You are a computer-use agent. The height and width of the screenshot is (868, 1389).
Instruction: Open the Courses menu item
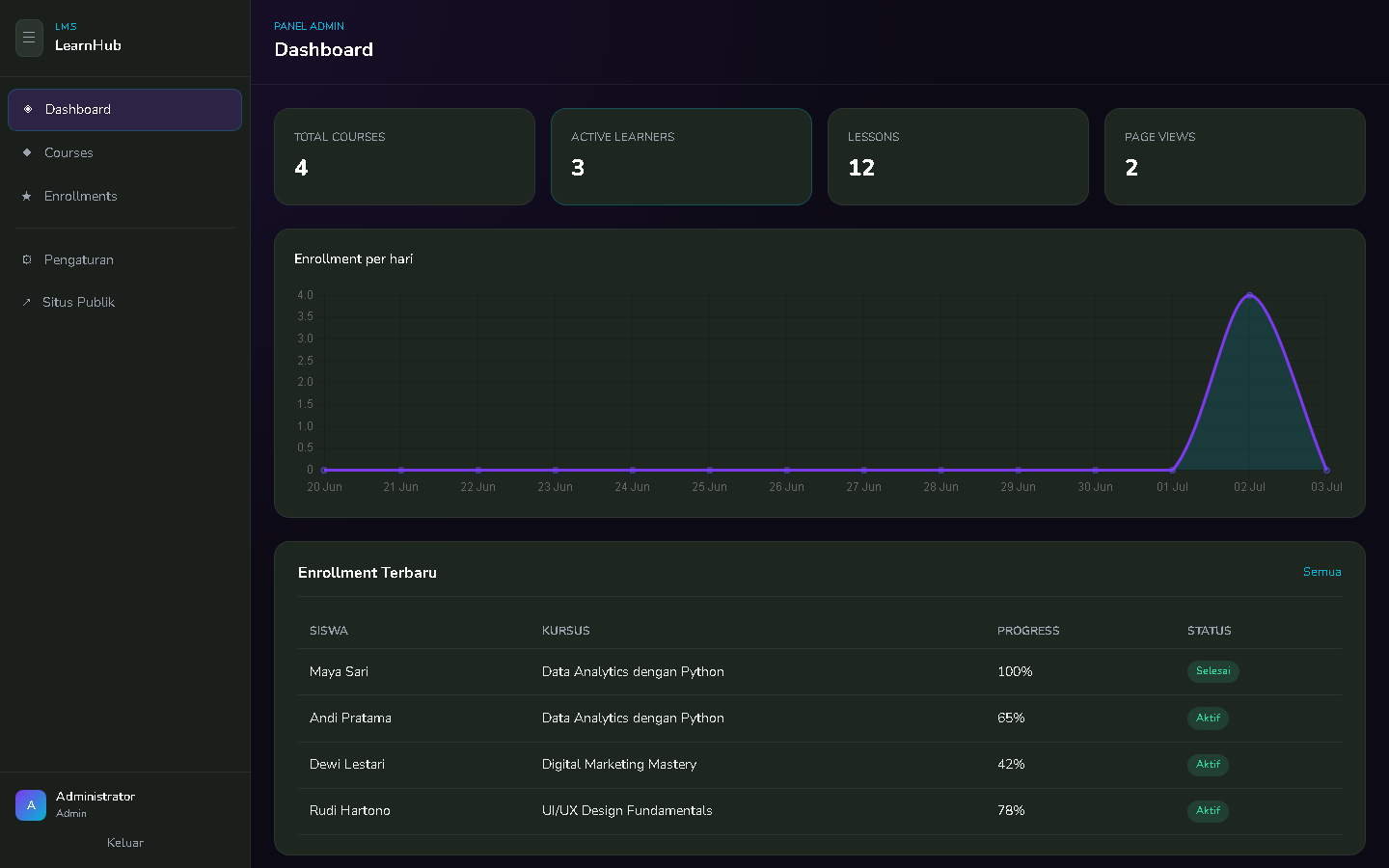pyautogui.click(x=124, y=152)
